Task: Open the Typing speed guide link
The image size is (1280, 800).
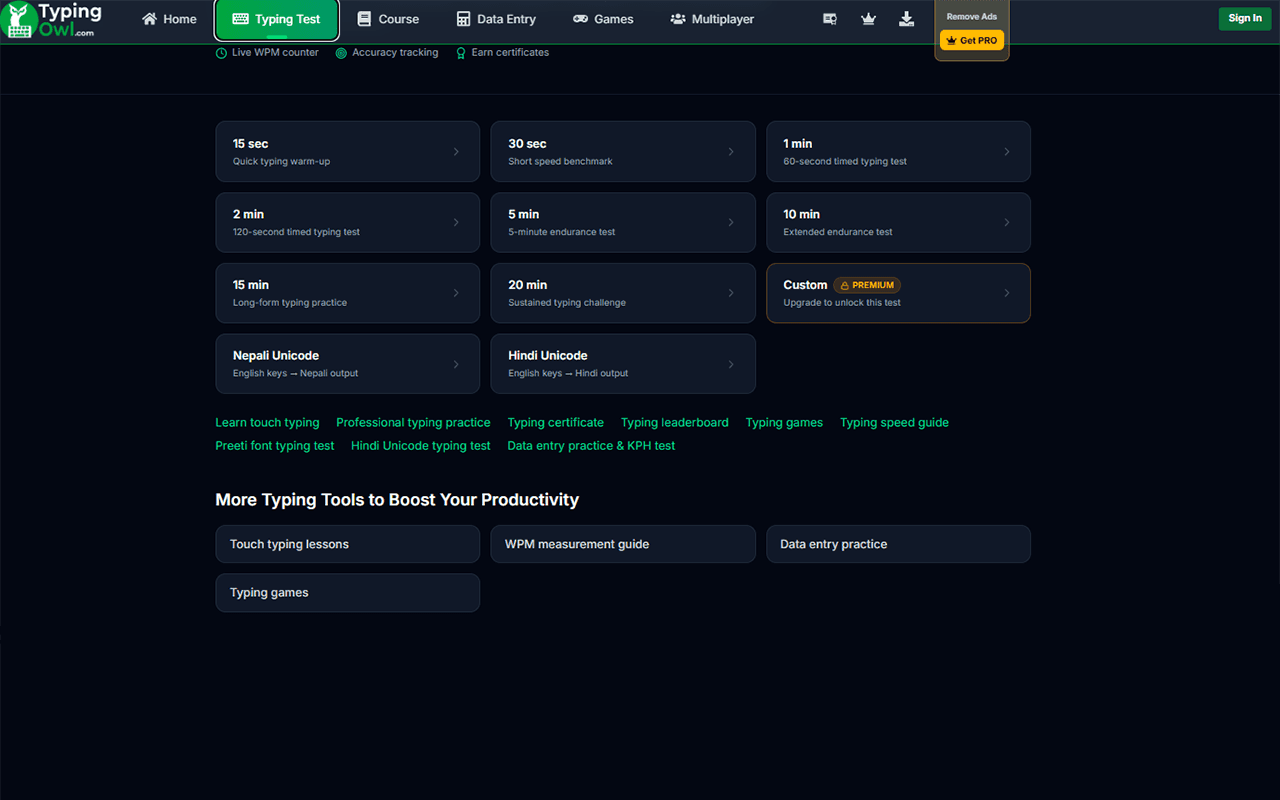Action: [894, 423]
